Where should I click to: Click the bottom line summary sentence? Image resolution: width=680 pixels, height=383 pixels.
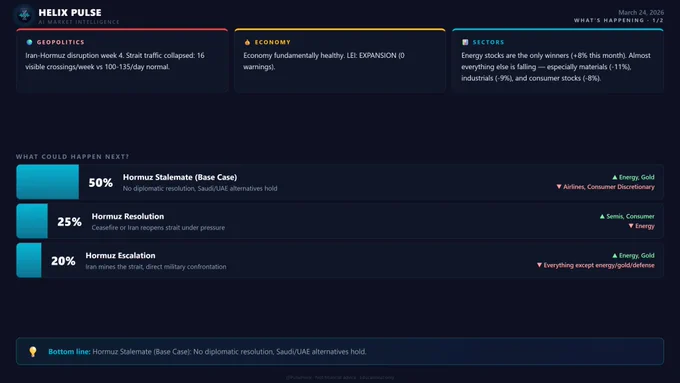coord(229,351)
